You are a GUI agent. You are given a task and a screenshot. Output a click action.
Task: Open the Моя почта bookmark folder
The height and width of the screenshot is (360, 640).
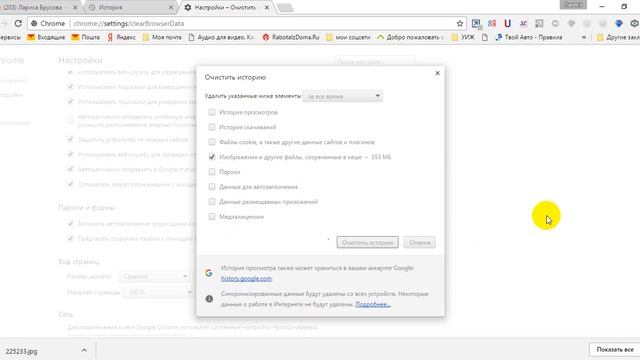[162, 37]
